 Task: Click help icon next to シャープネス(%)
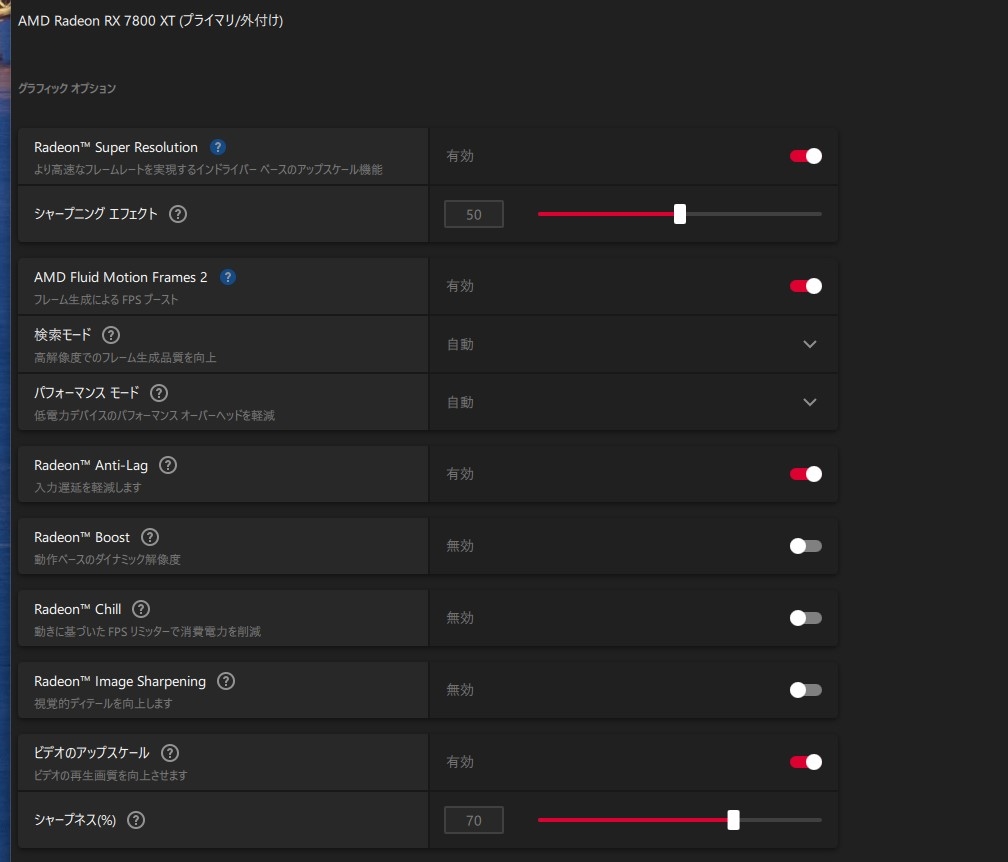pos(136,820)
